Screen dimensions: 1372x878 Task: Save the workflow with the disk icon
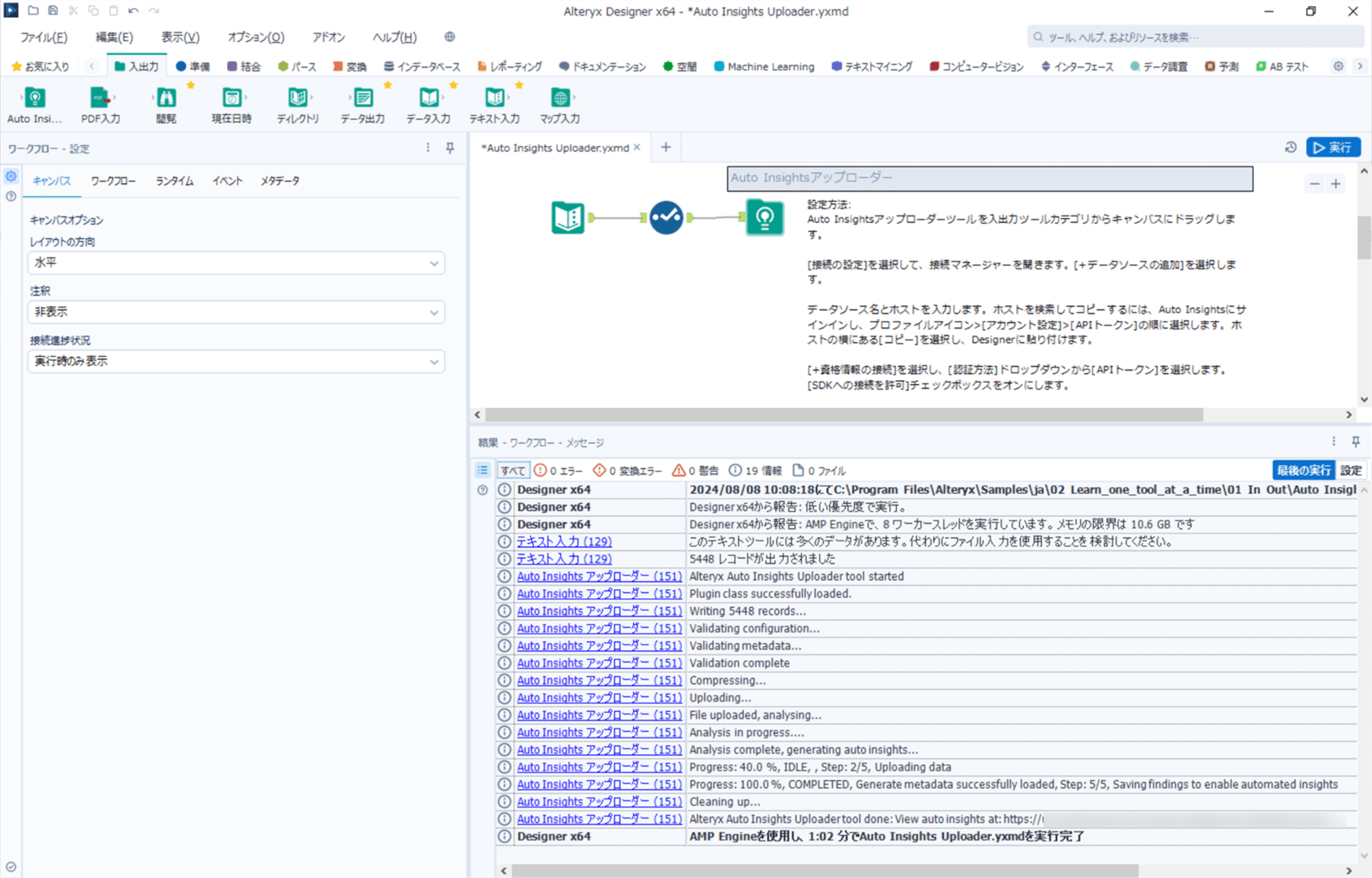(x=53, y=11)
